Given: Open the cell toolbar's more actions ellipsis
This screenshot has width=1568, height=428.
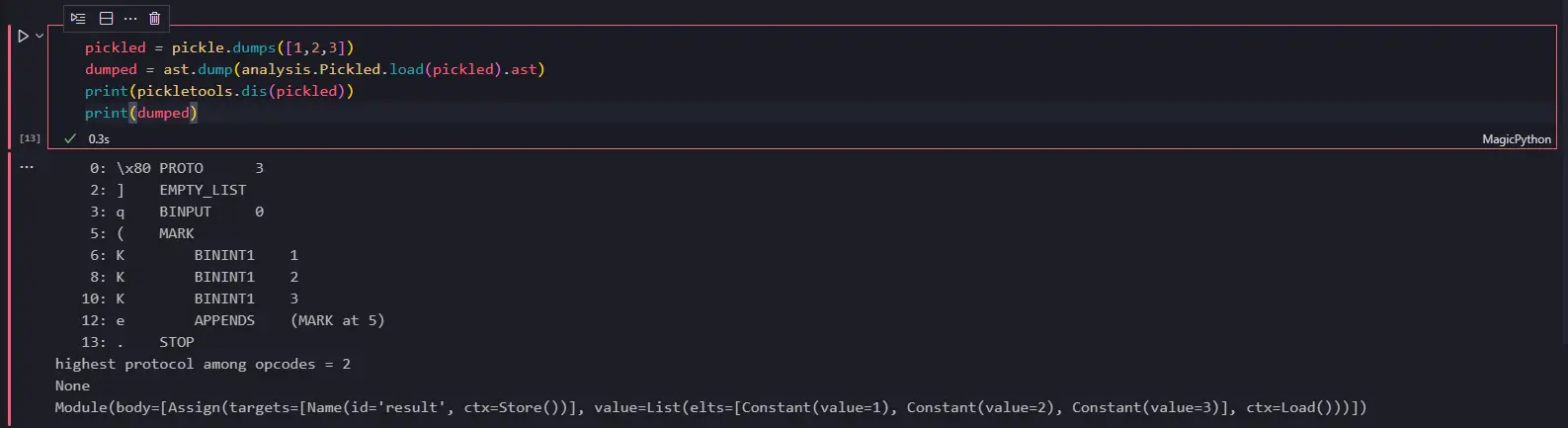Looking at the screenshot, I should [x=130, y=18].
